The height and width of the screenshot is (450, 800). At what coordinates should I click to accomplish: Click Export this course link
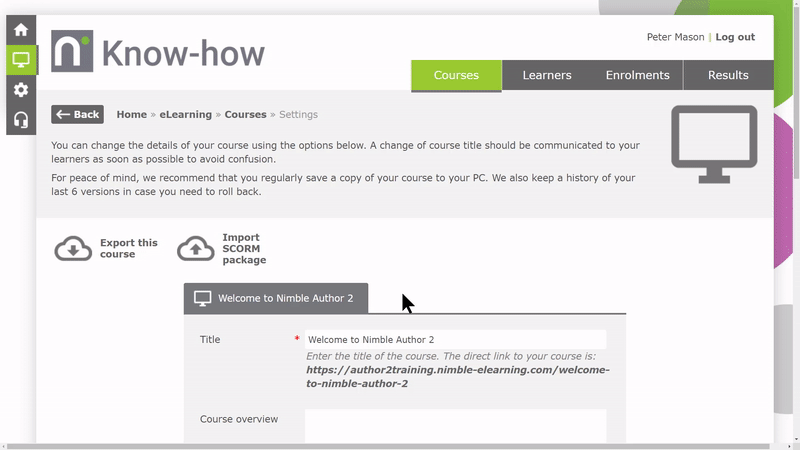pyautogui.click(x=129, y=248)
